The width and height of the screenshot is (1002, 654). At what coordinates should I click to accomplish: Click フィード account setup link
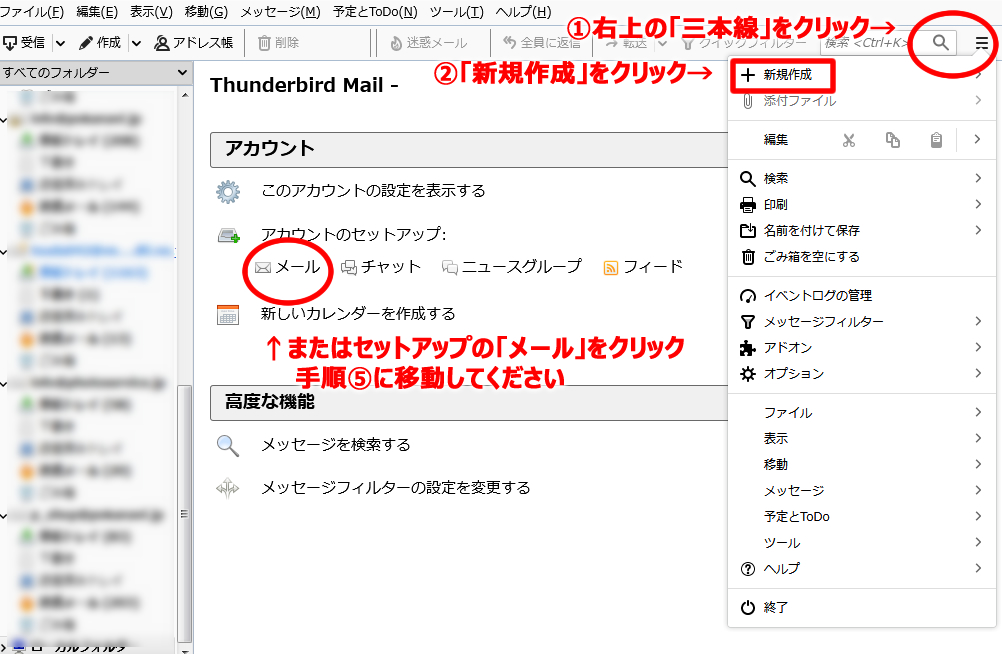click(x=644, y=267)
